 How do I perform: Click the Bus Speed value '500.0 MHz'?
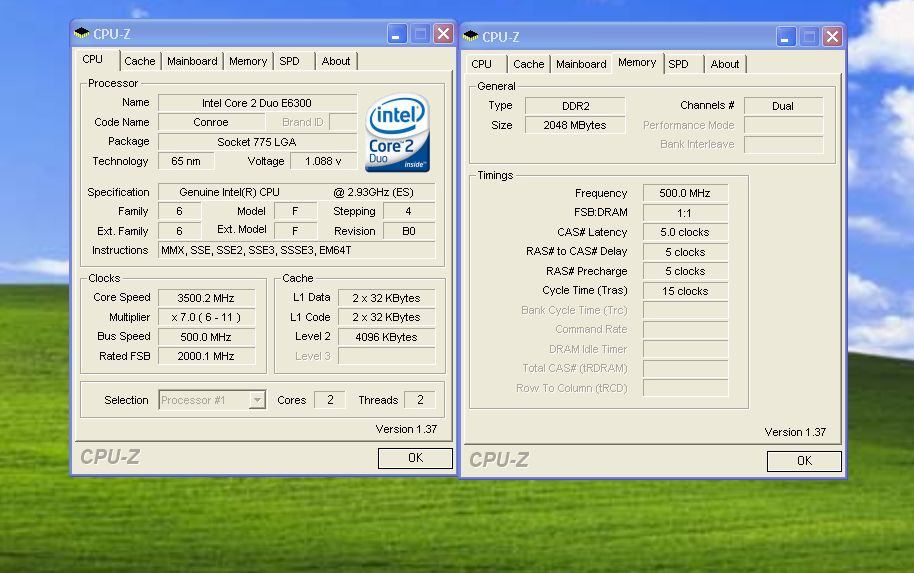coord(206,337)
